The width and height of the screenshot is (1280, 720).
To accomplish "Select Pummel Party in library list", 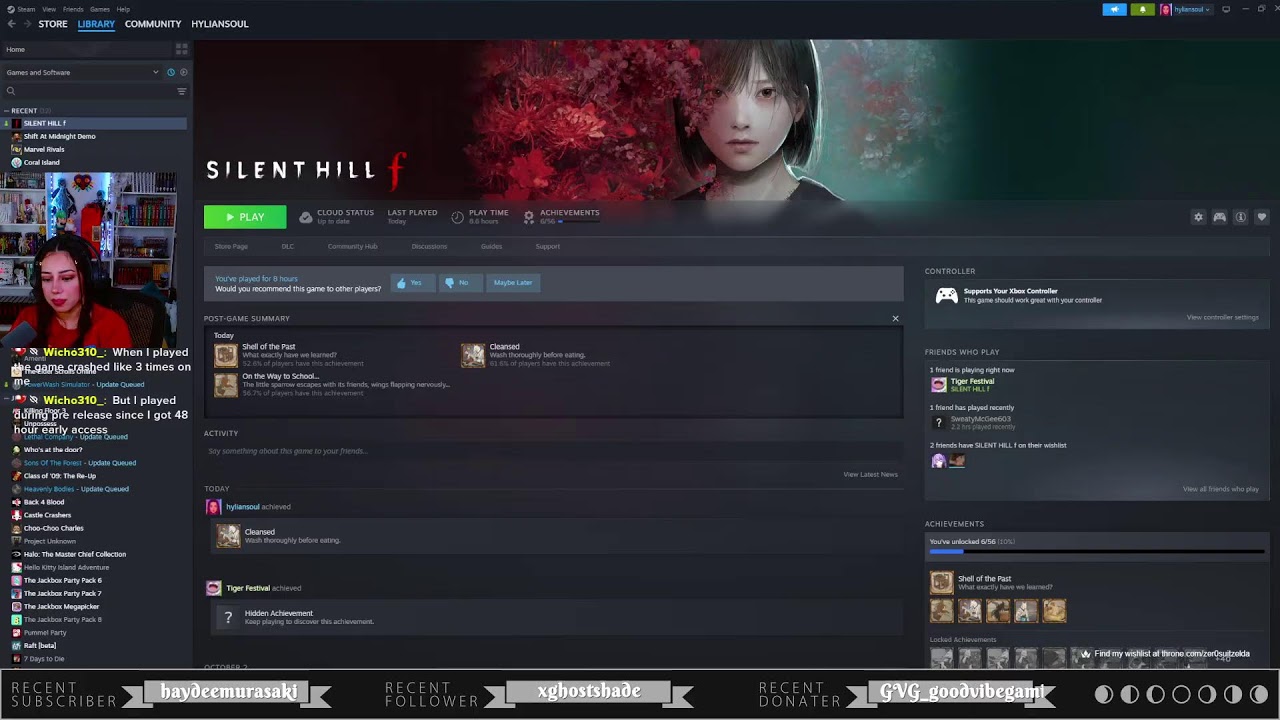I will click(45, 632).
